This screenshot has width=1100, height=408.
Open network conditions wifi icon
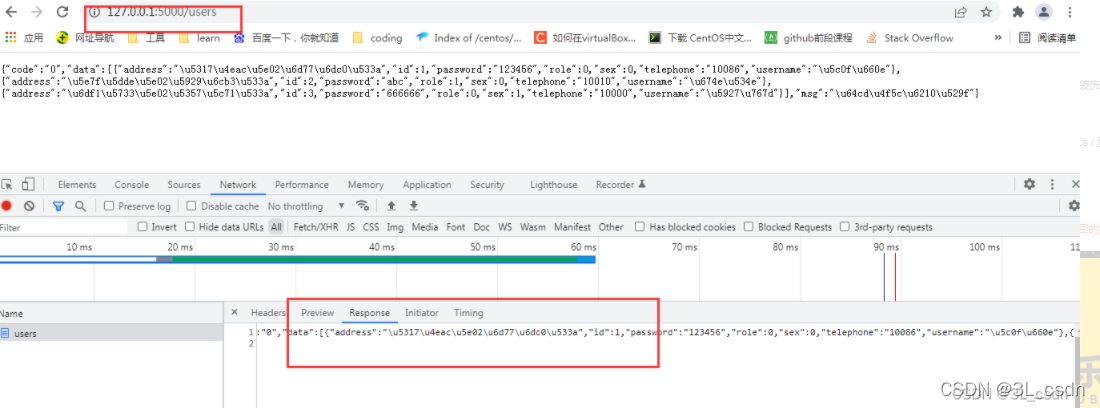point(362,206)
